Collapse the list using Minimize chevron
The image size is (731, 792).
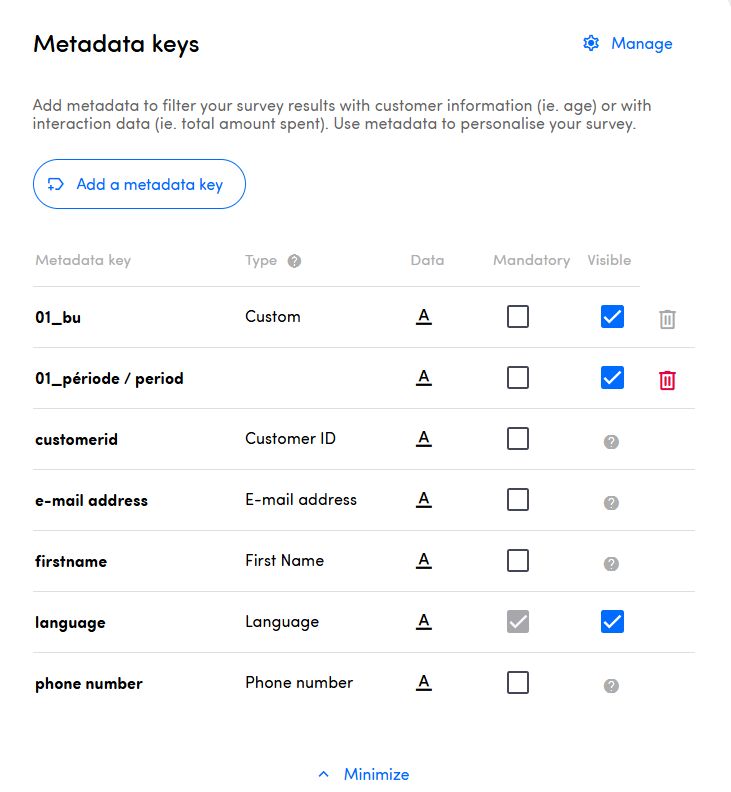[323, 774]
